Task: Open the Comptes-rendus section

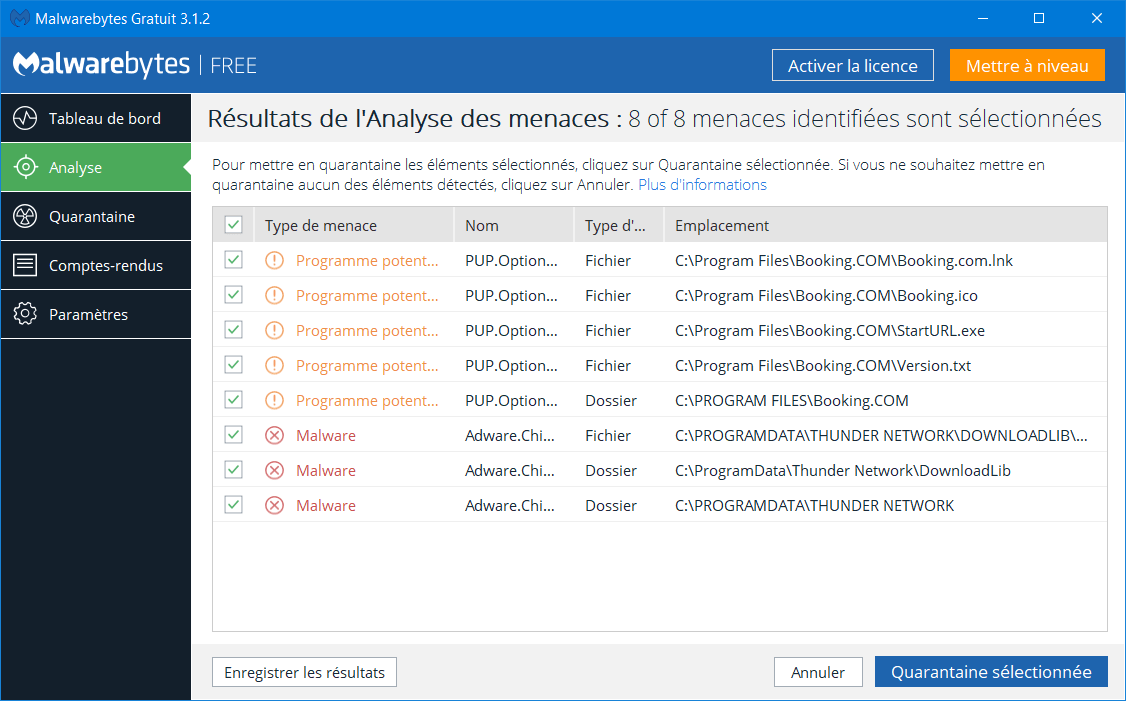Action: [x=96, y=265]
